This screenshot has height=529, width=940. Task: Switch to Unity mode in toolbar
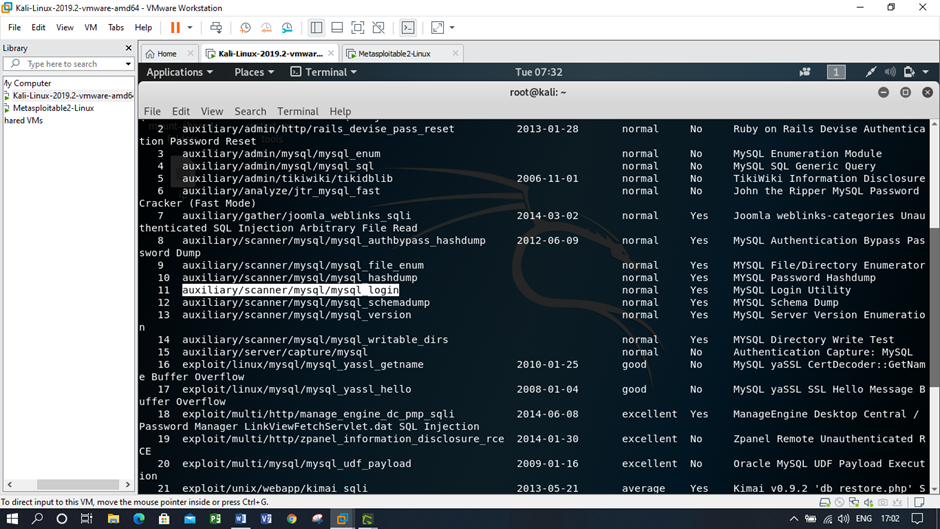(x=378, y=28)
